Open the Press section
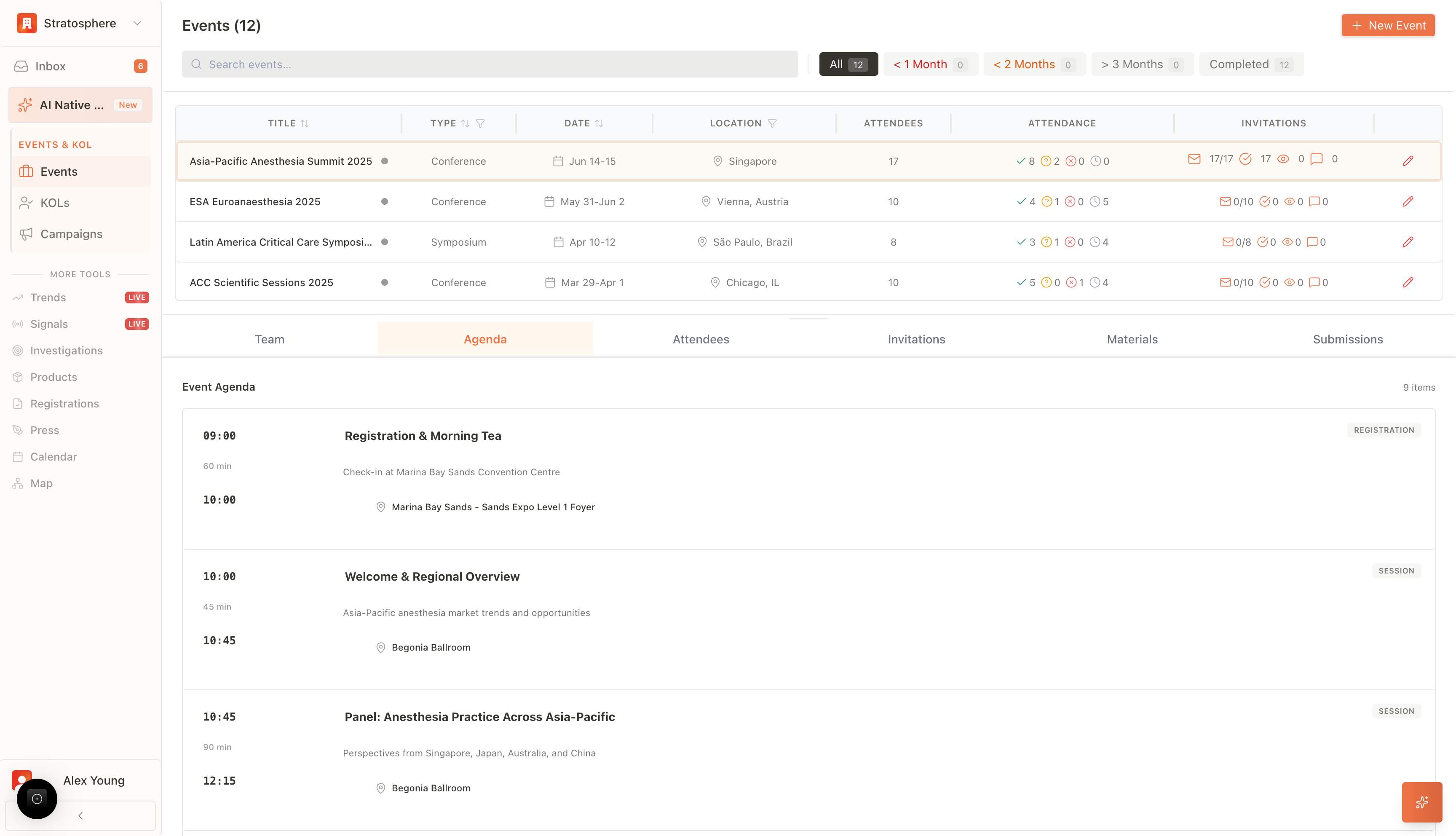The width and height of the screenshot is (1456, 836). (x=44, y=429)
